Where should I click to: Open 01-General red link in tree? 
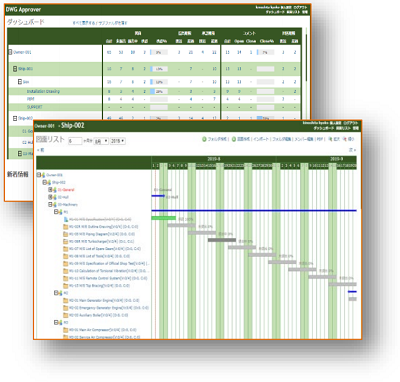pos(66,190)
